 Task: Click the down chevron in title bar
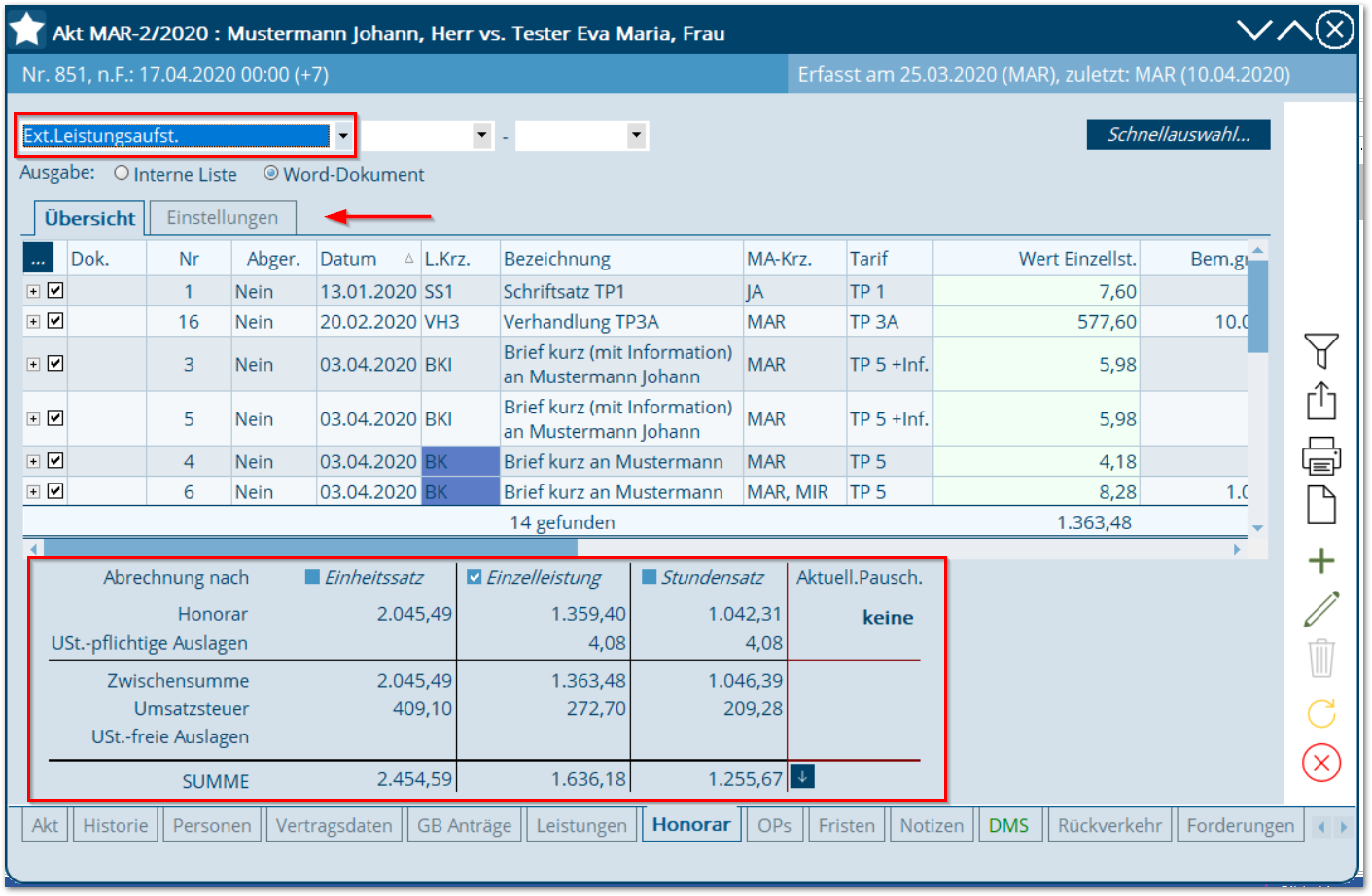[1254, 30]
